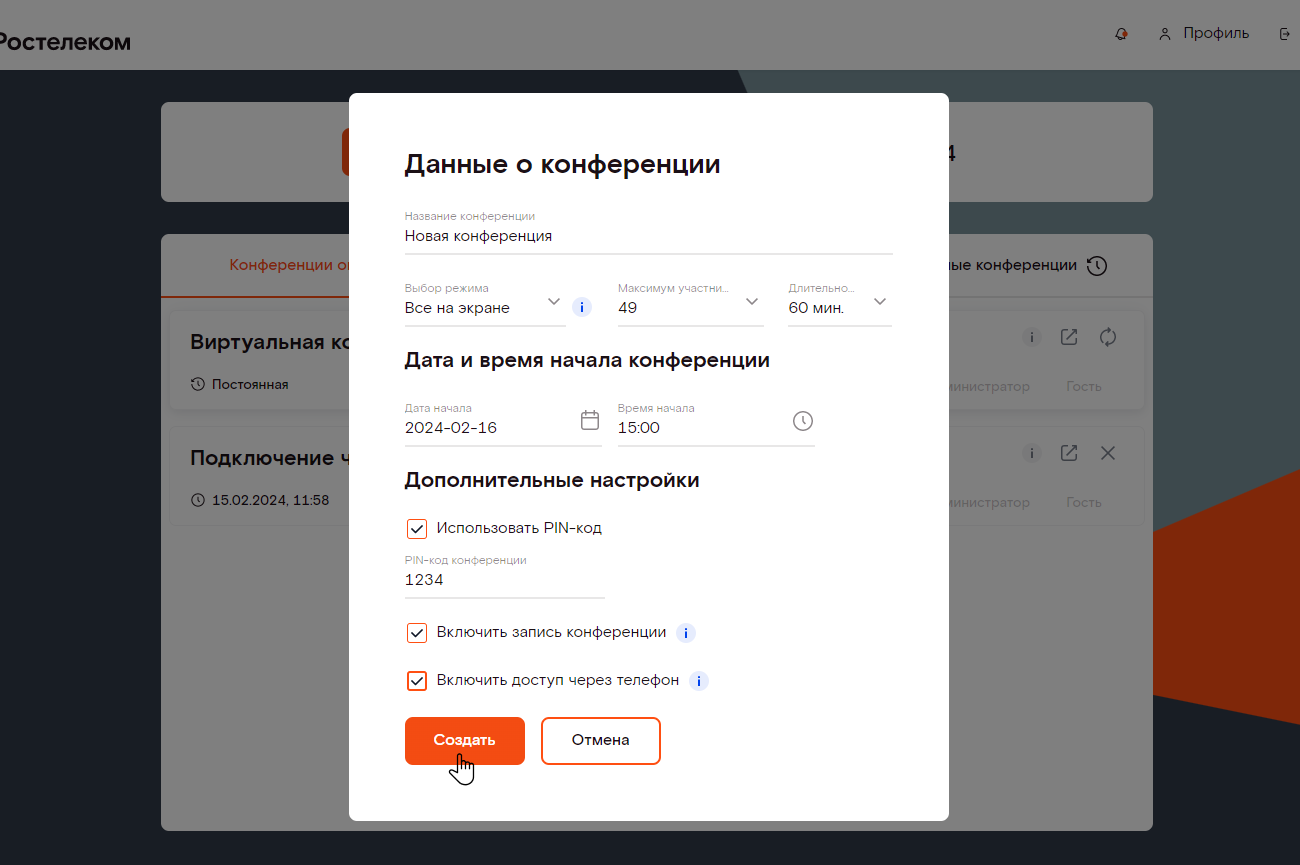The height and width of the screenshot is (865, 1300).
Task: Edit the Время начала field
Action: 716,423
